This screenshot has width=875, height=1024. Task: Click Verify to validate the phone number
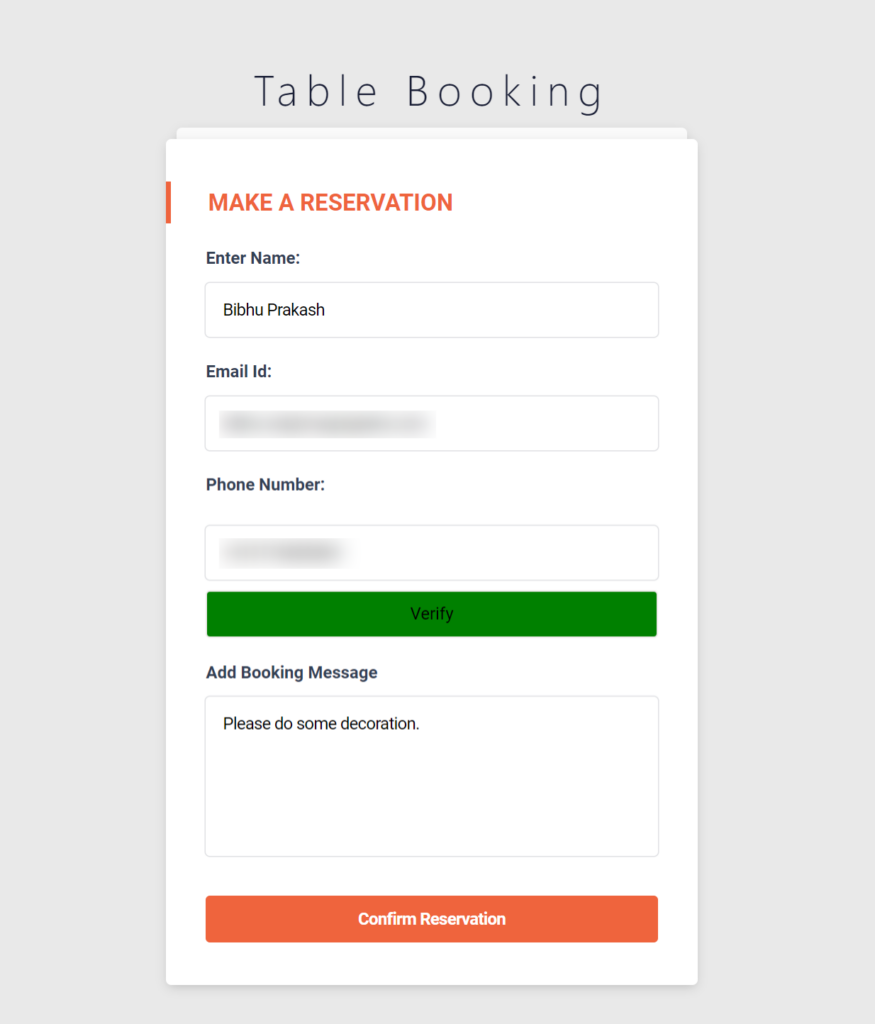coord(431,613)
